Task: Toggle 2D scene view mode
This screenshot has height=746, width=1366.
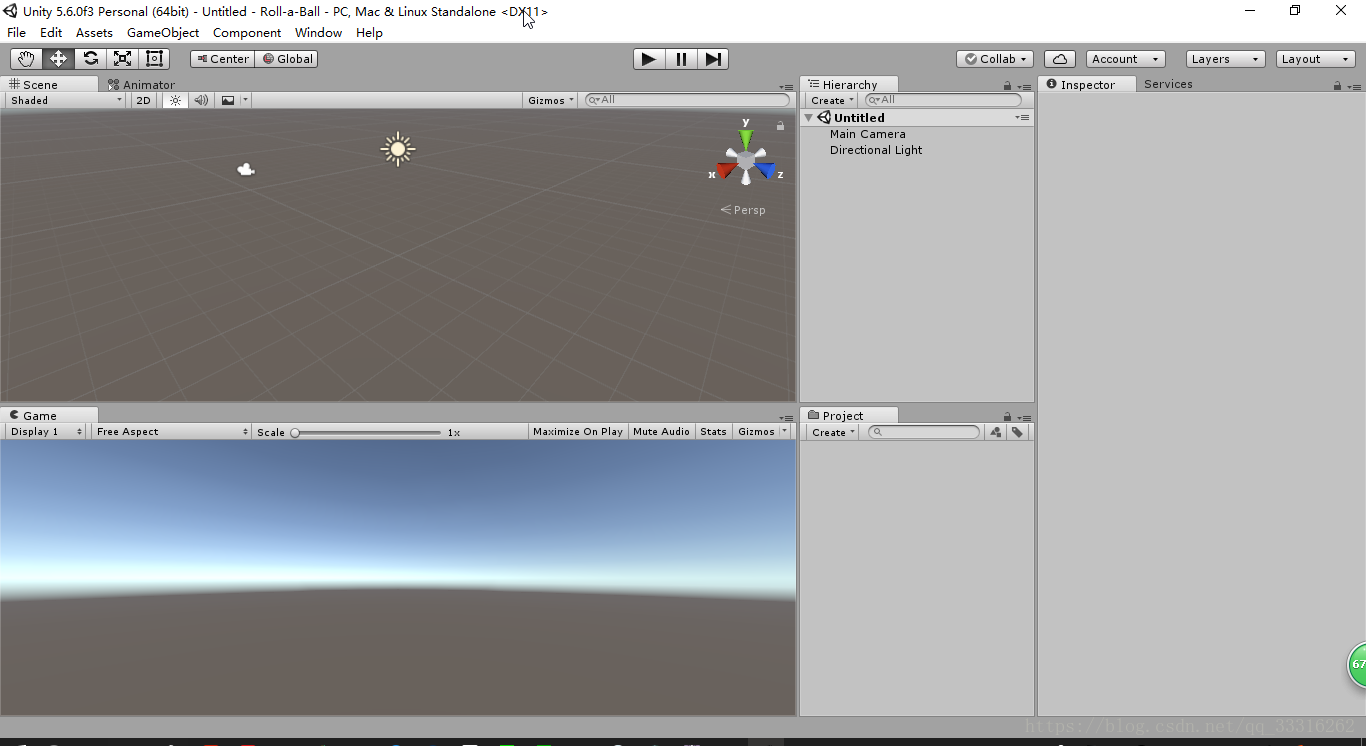Action: (x=143, y=100)
